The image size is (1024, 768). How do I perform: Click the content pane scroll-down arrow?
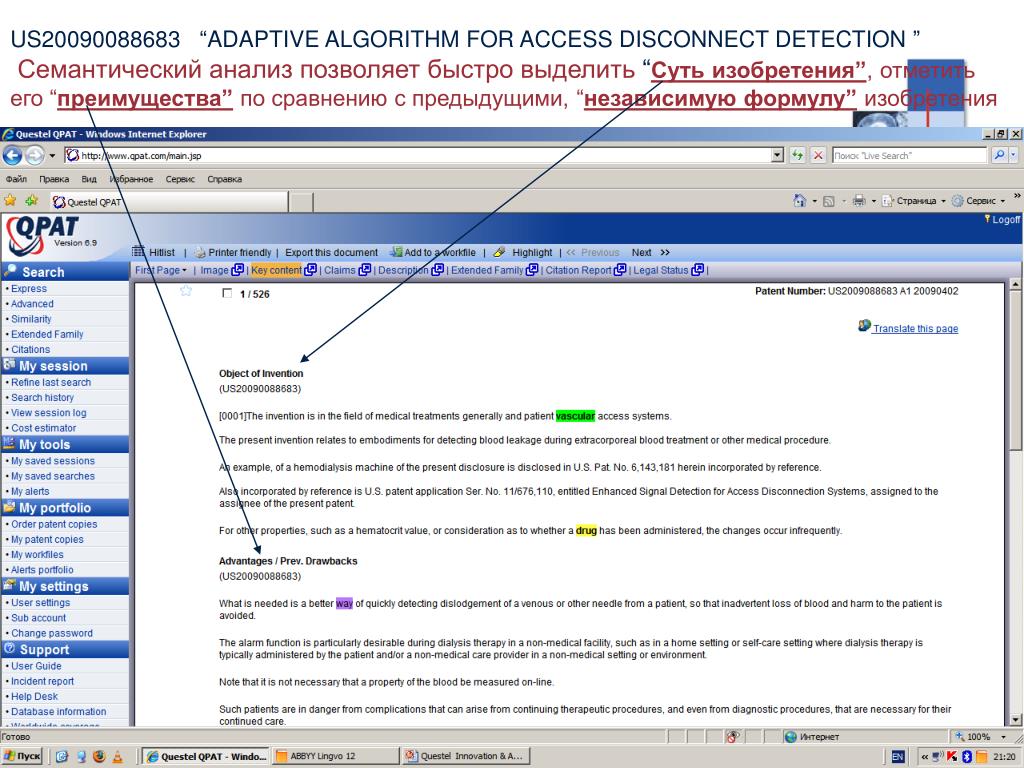click(1015, 720)
